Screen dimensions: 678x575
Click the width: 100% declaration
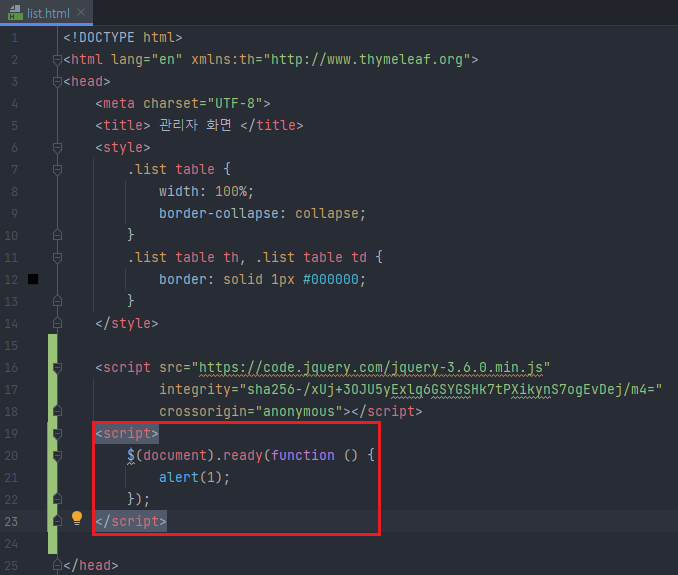(x=207, y=192)
